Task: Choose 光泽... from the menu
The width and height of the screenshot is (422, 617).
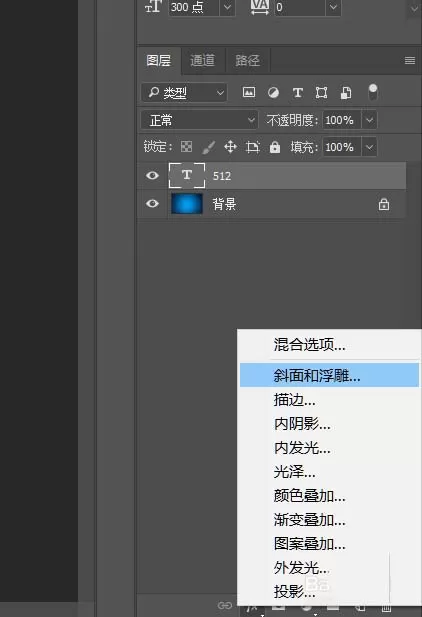Action: [329, 472]
